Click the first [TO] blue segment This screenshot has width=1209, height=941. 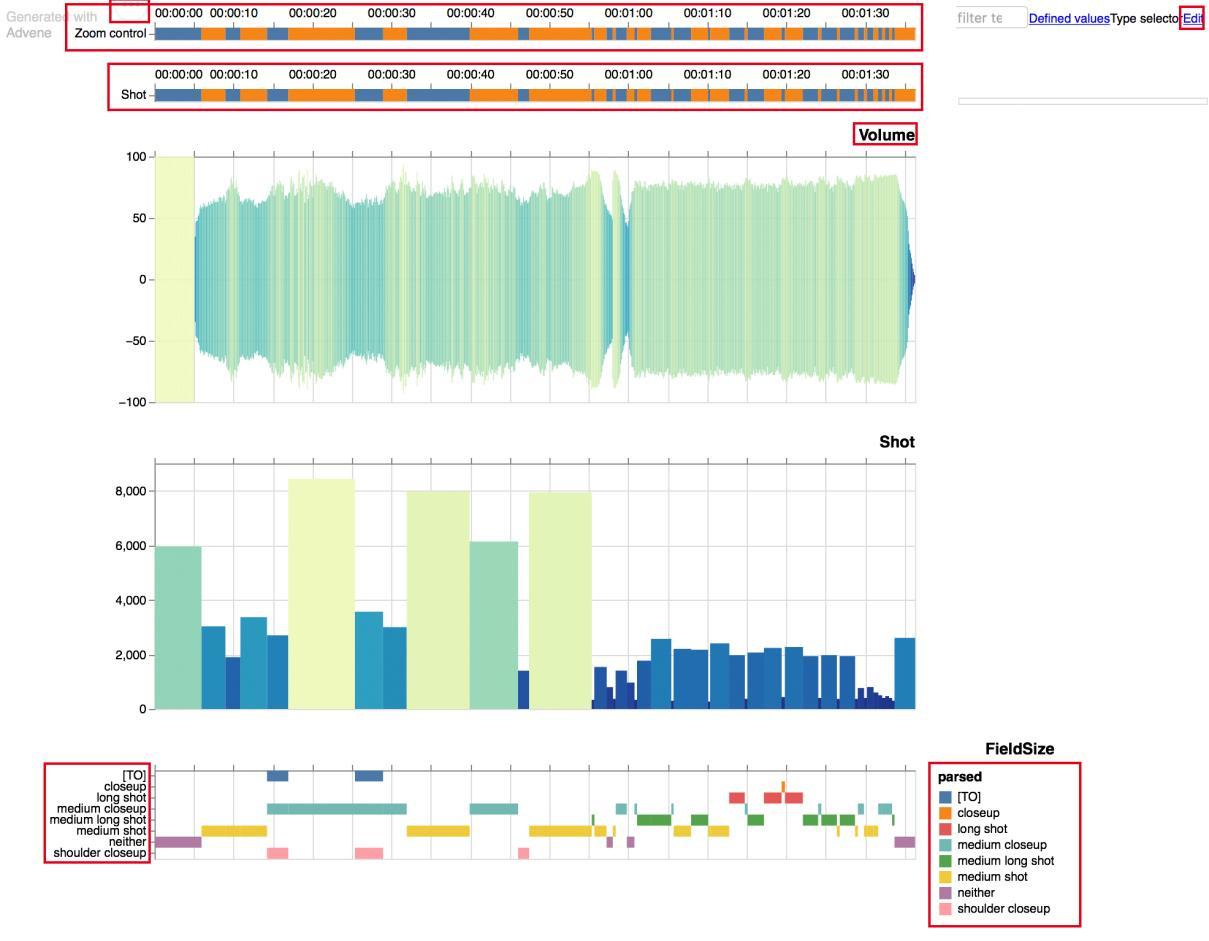277,776
